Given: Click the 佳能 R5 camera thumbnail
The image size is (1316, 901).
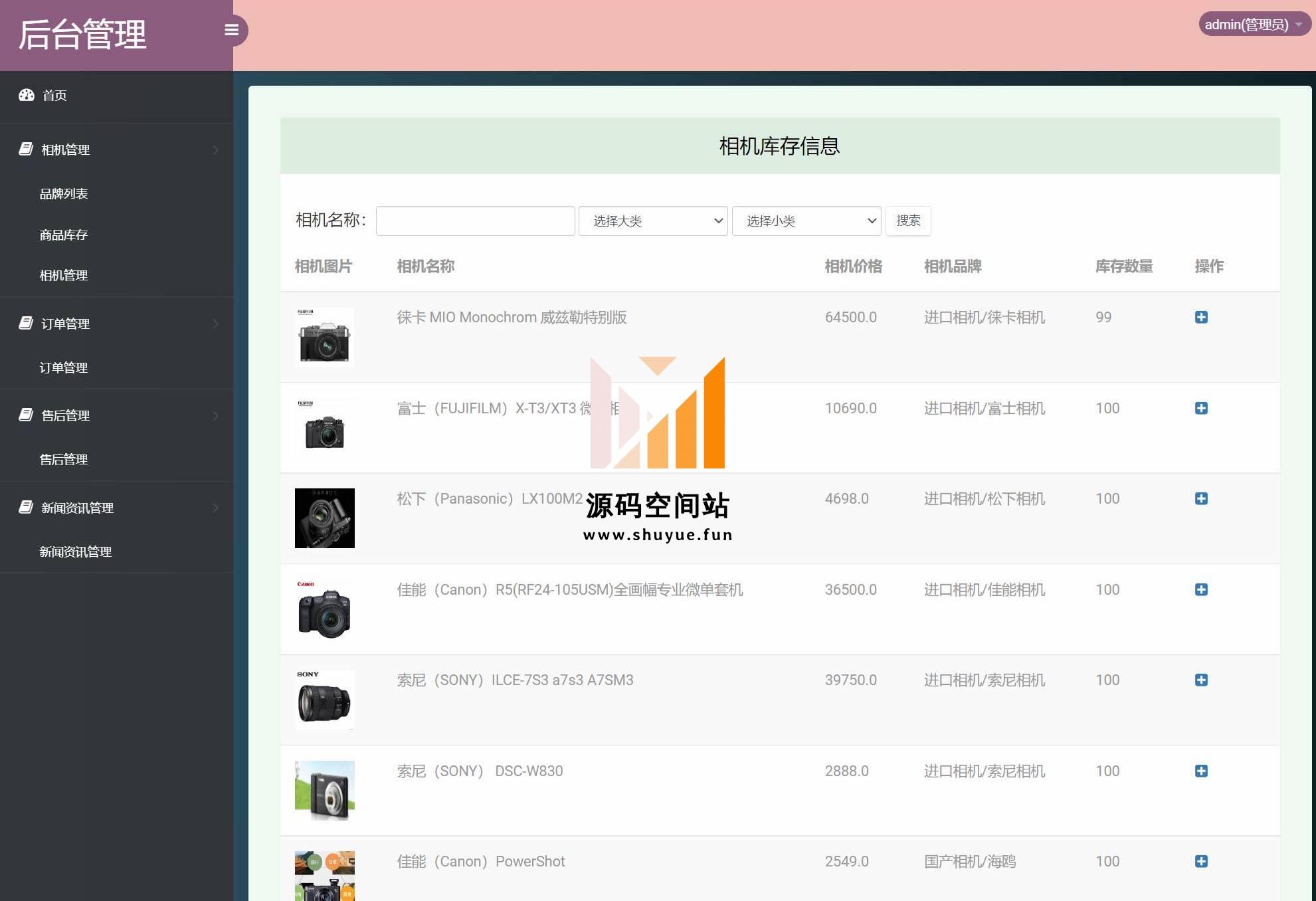Looking at the screenshot, I should pyautogui.click(x=325, y=609).
